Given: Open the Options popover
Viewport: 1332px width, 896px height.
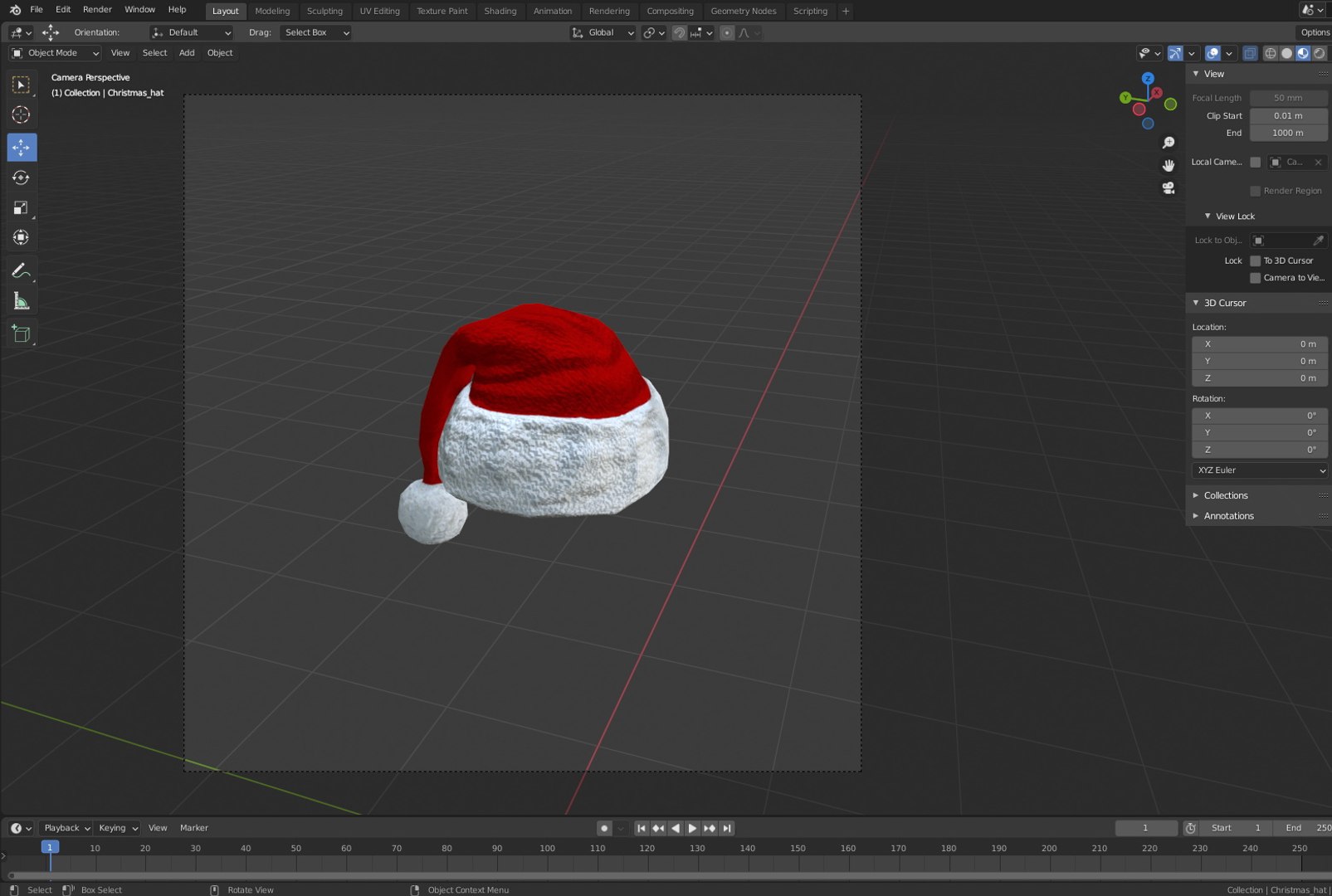Looking at the screenshot, I should [1315, 32].
